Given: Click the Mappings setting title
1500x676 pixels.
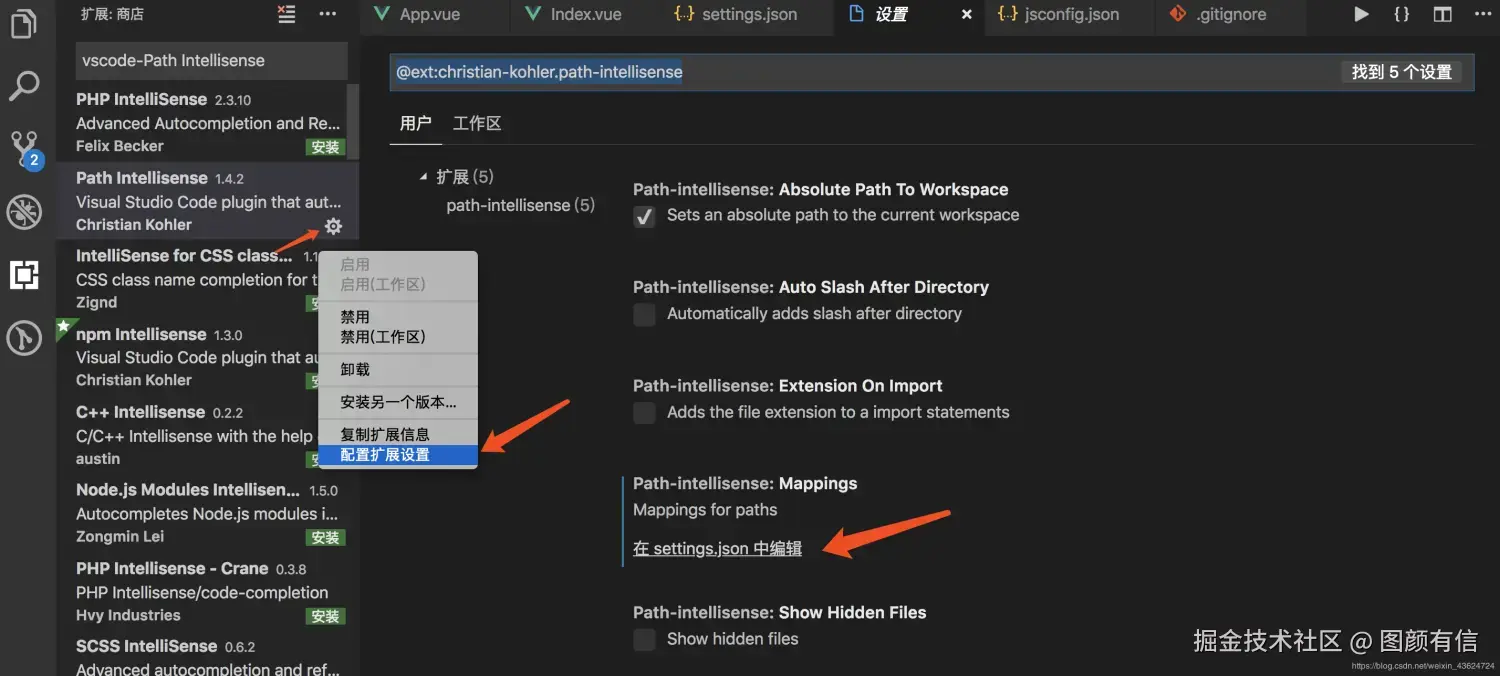Looking at the screenshot, I should 745,483.
